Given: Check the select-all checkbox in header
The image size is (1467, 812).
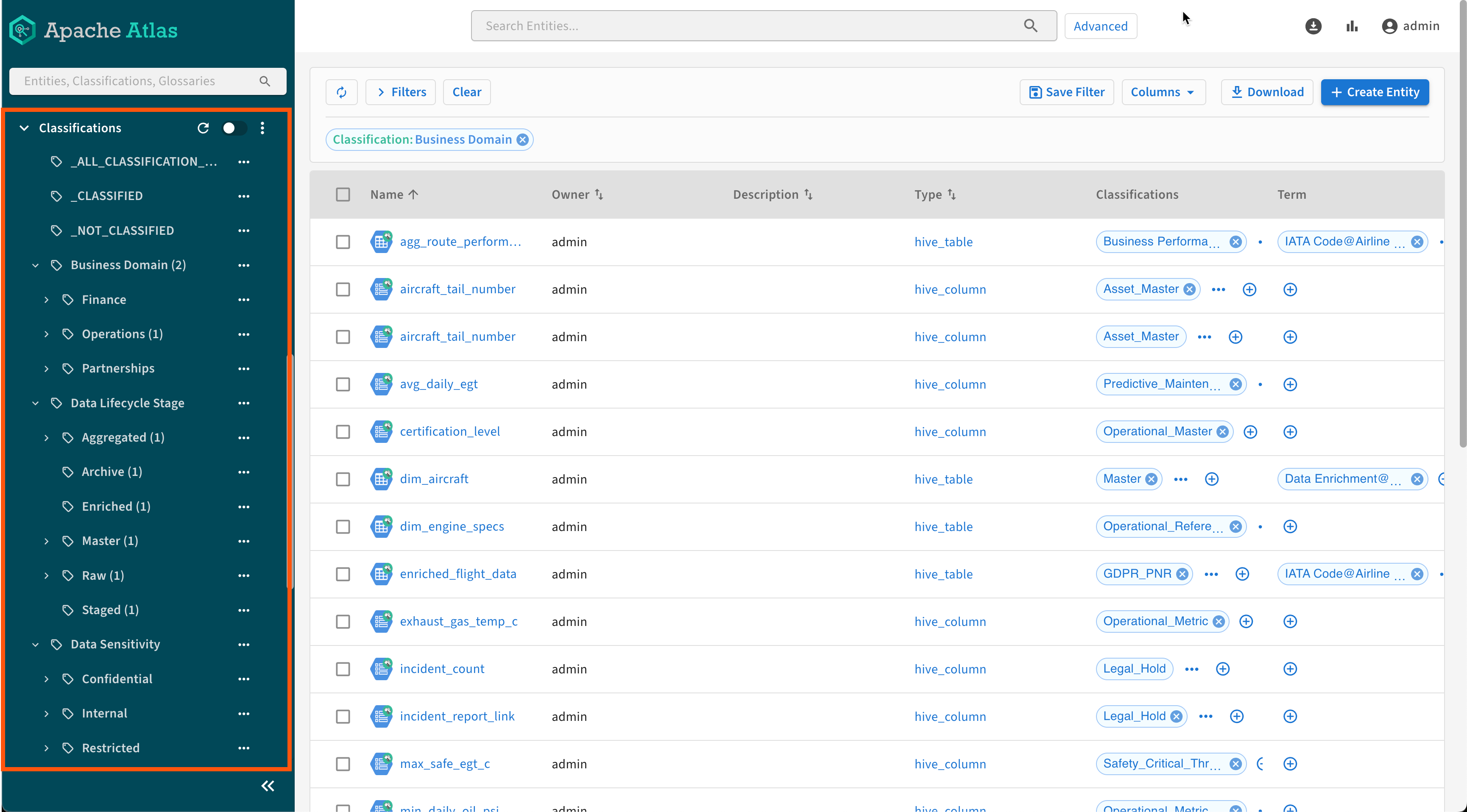Looking at the screenshot, I should click(x=343, y=195).
